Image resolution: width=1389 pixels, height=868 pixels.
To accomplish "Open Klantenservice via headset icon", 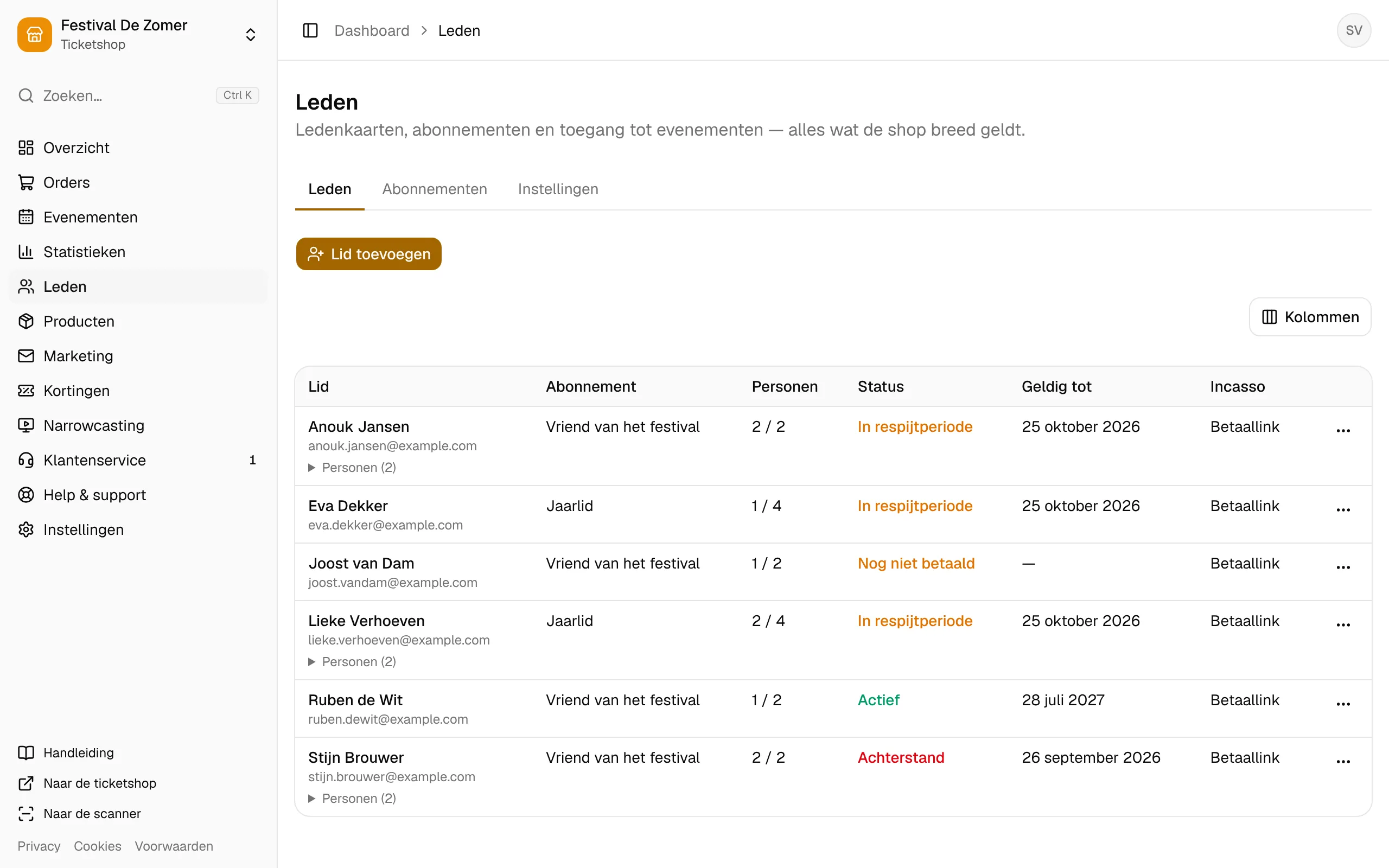I will (x=26, y=460).
